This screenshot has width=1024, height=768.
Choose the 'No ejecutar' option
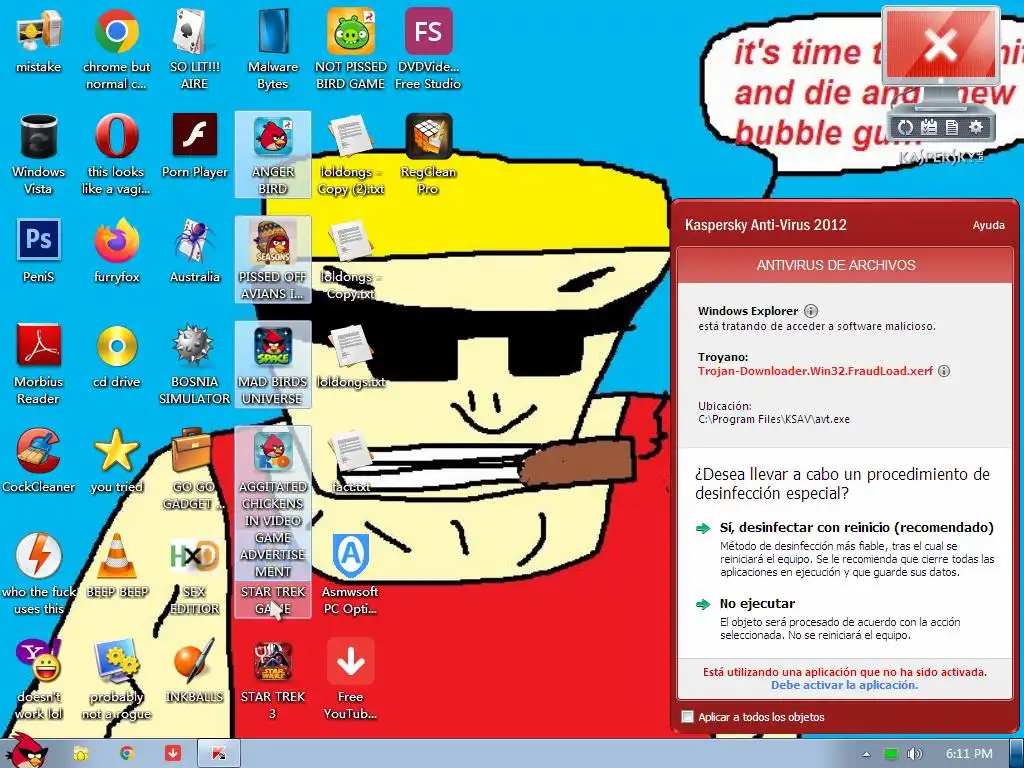(x=757, y=603)
